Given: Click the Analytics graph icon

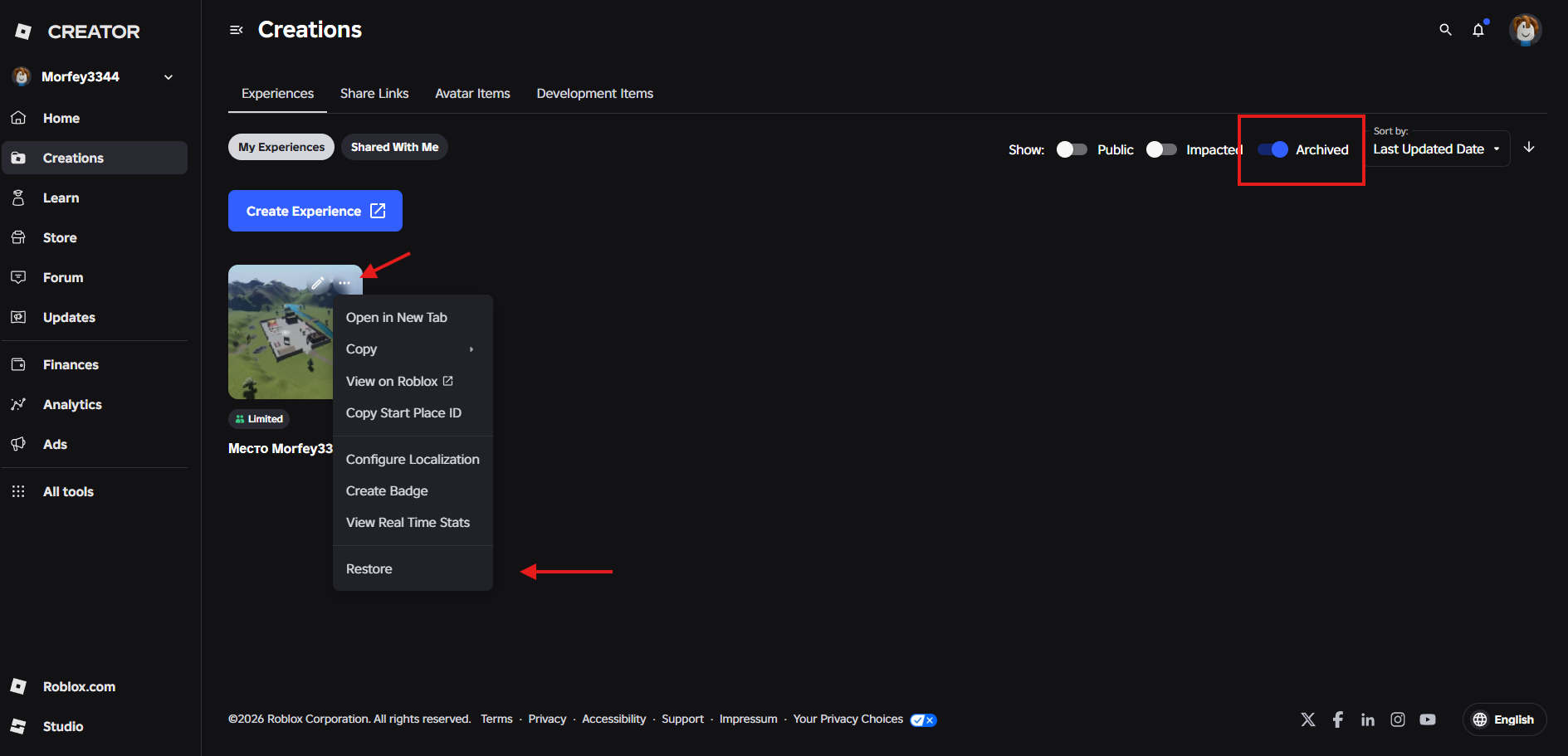Looking at the screenshot, I should tap(18, 404).
